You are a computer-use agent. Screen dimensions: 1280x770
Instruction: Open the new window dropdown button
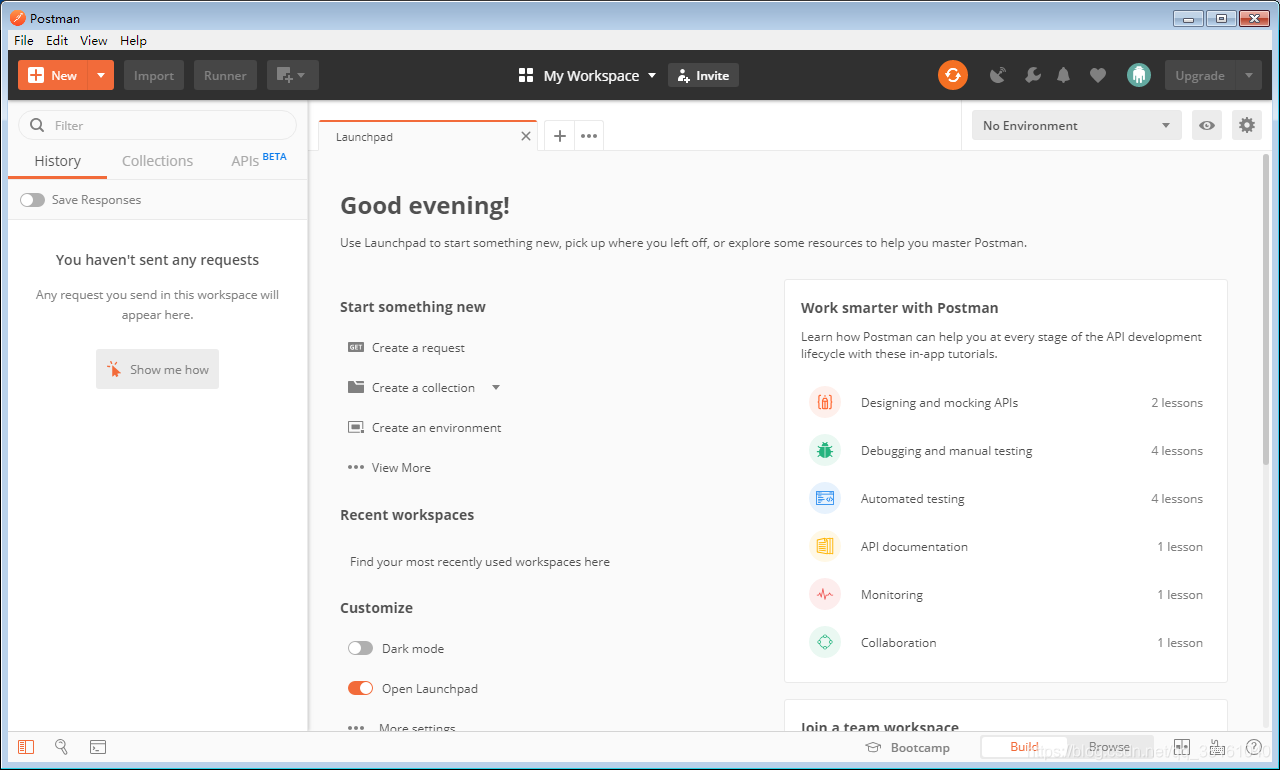[292, 75]
